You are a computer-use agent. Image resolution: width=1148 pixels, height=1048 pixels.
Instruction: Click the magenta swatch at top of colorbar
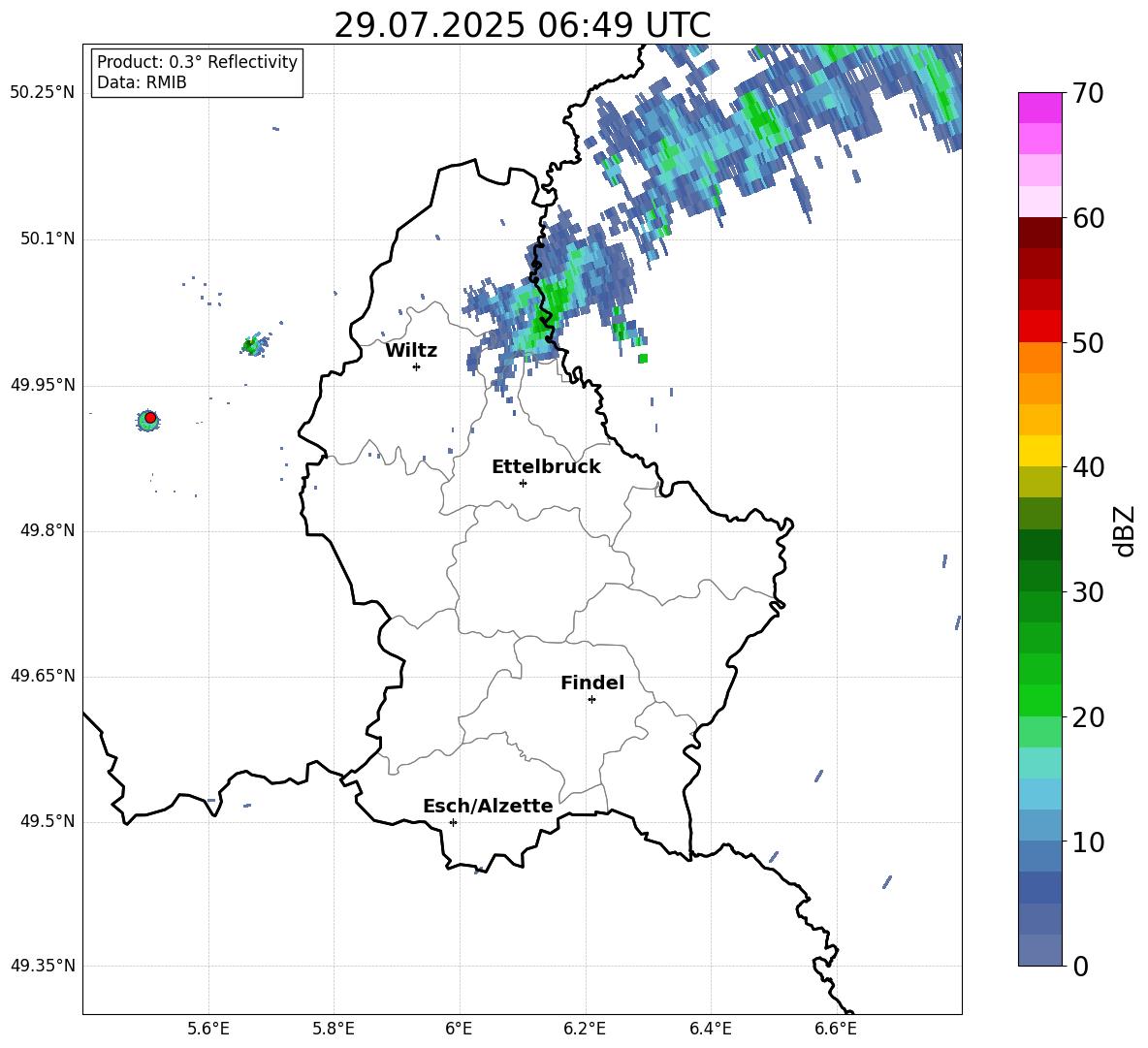point(1039,108)
